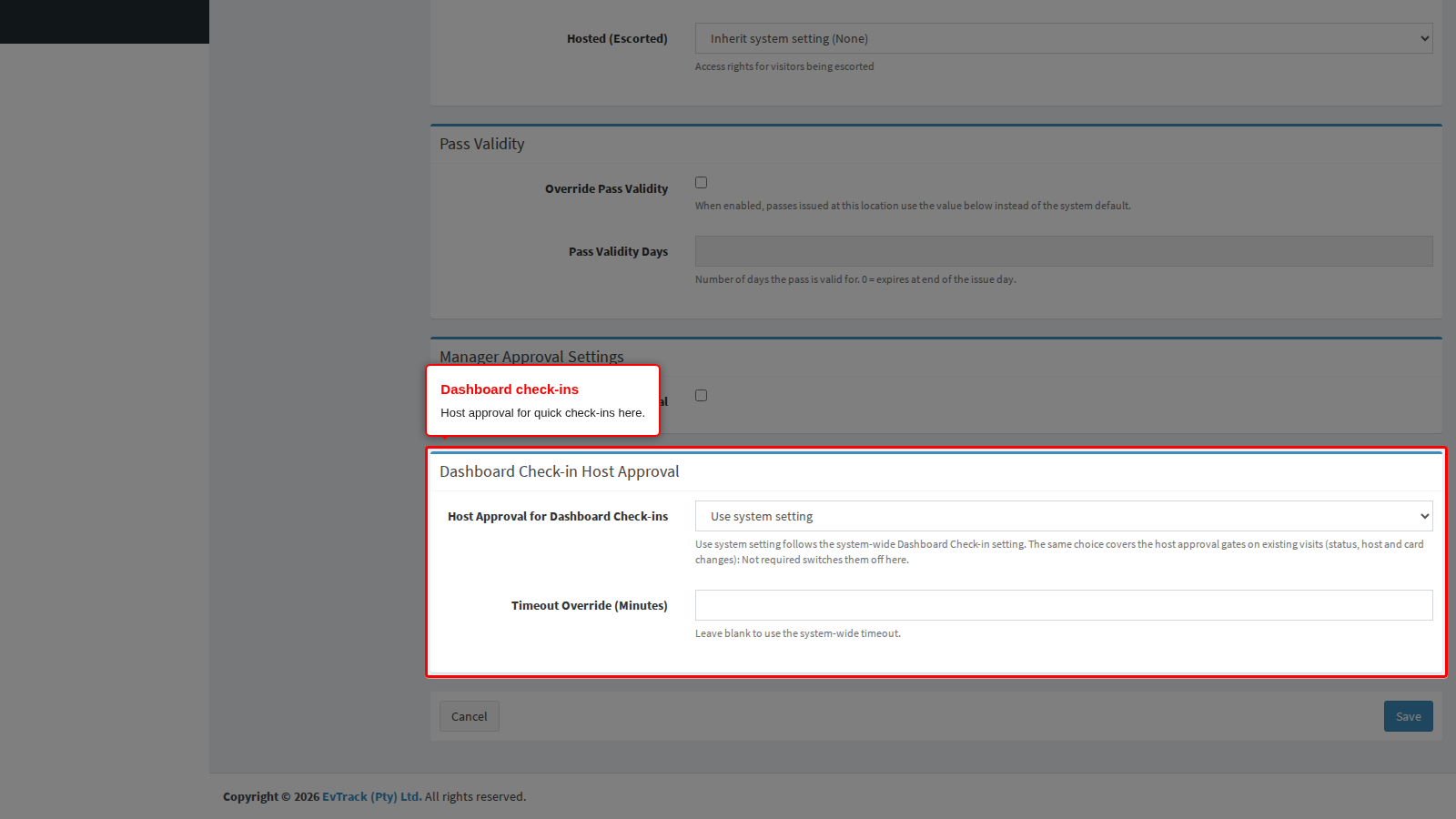1456x819 pixels.
Task: Click the 'Pass Validity' section heading
Action: point(482,144)
